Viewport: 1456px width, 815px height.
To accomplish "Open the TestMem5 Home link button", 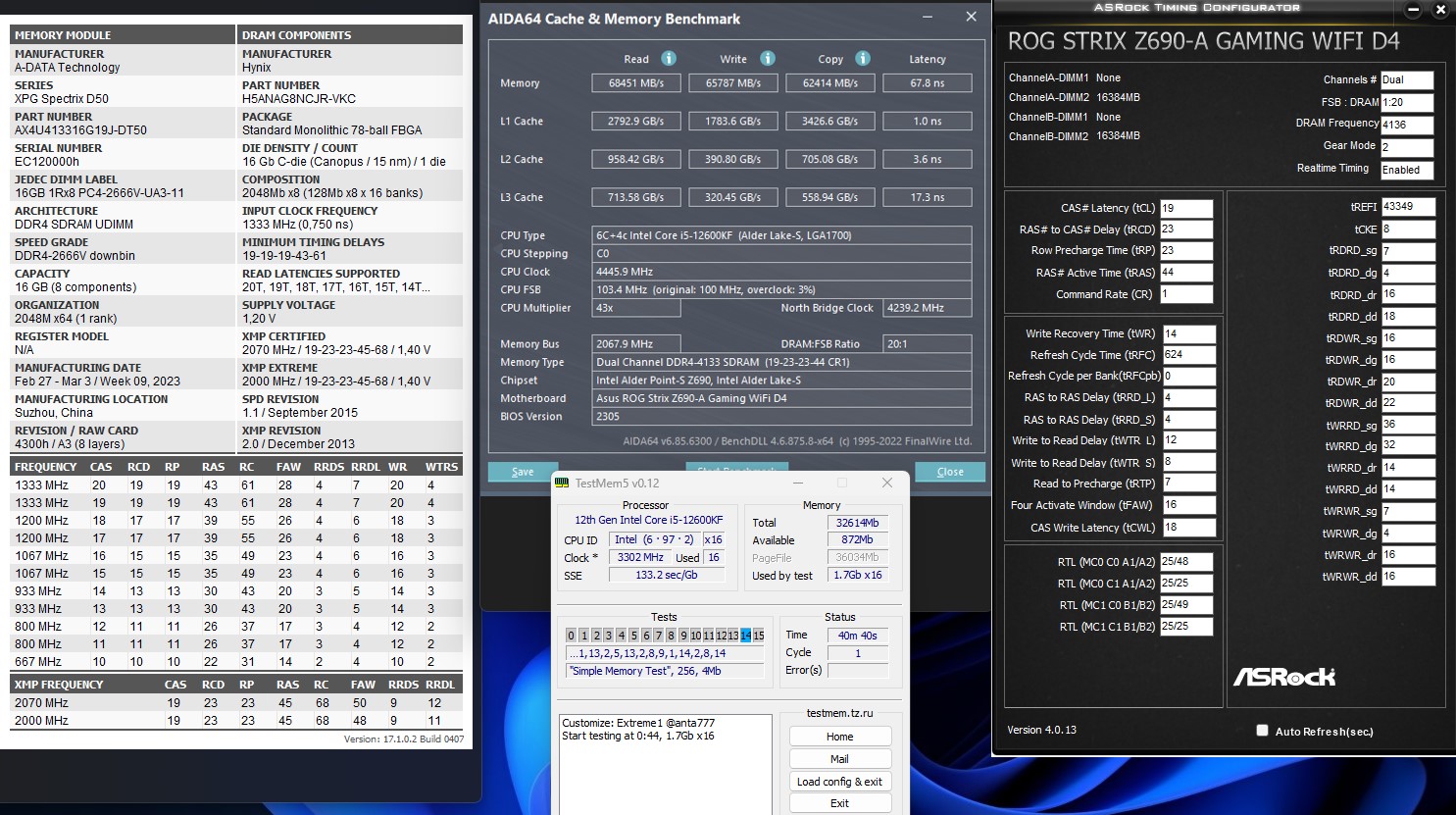I will [x=839, y=737].
